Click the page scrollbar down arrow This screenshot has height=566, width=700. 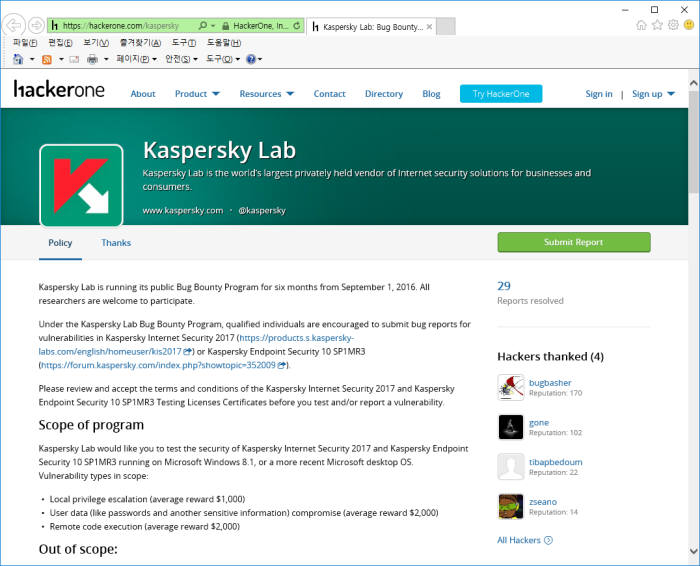point(693,551)
